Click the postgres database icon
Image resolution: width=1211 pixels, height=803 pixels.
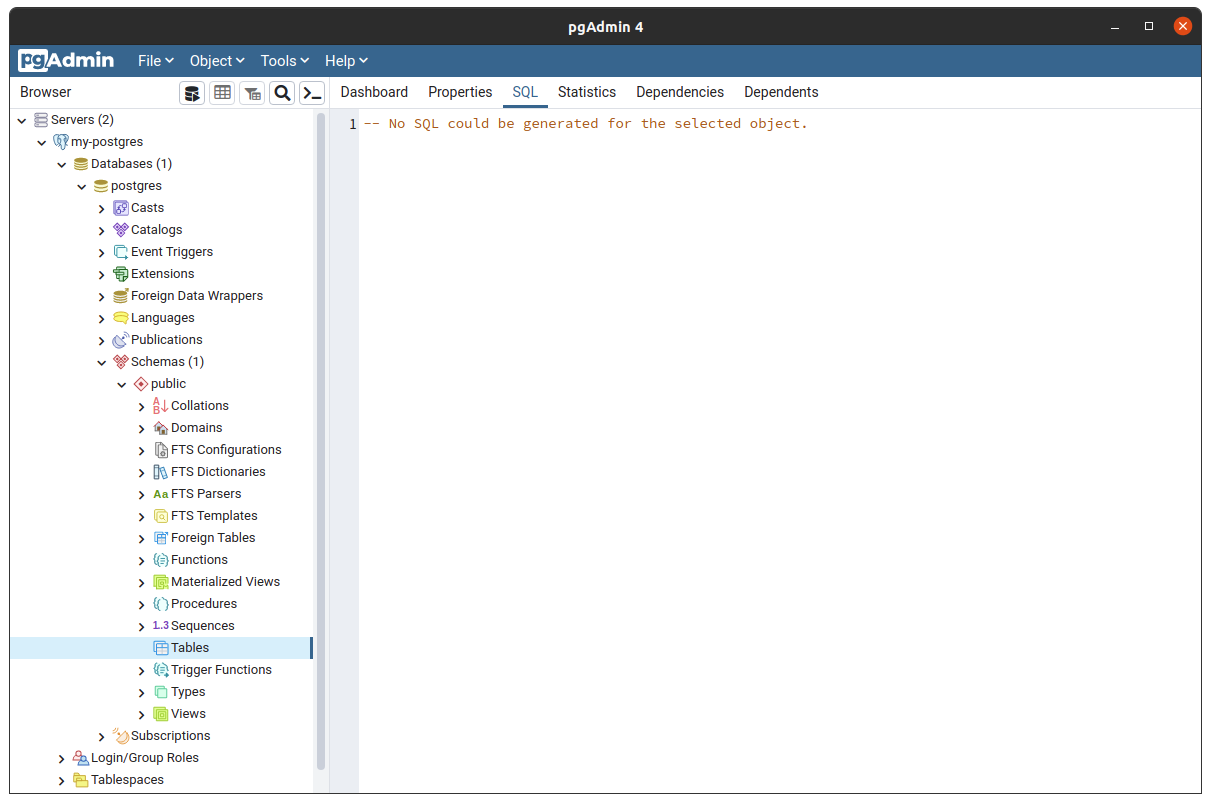click(x=101, y=186)
